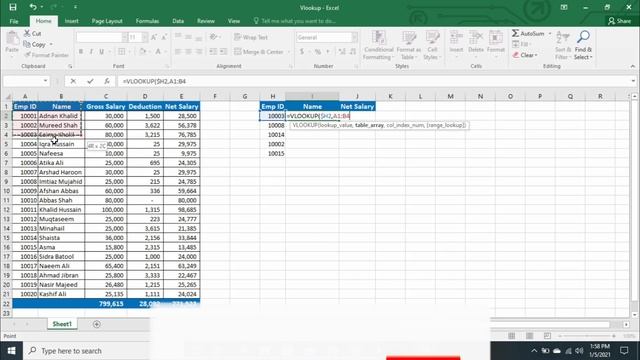Switch to the Page Layout tab
This screenshot has width=640, height=360.
pos(107,21)
